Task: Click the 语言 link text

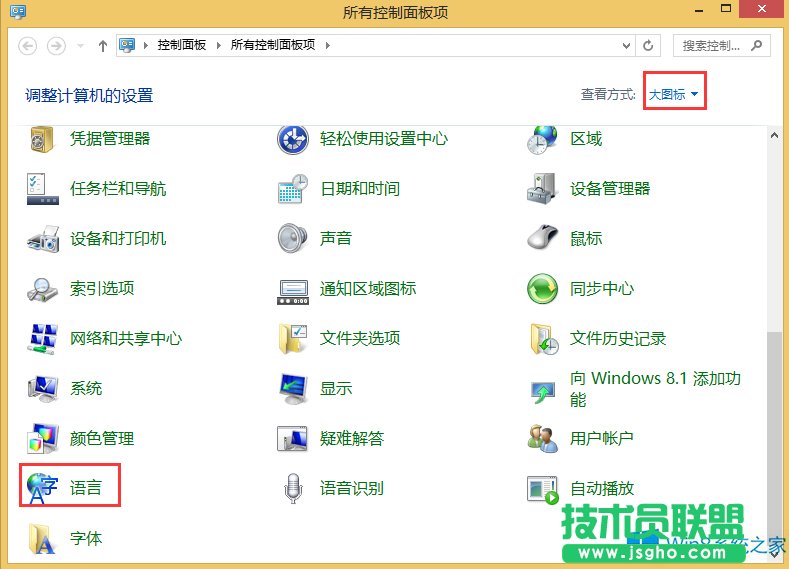Action: (x=86, y=487)
